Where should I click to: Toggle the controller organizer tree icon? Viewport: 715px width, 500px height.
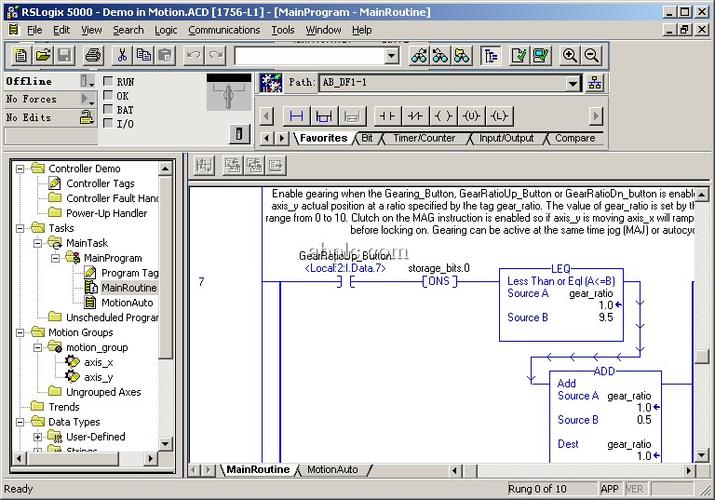[x=491, y=56]
